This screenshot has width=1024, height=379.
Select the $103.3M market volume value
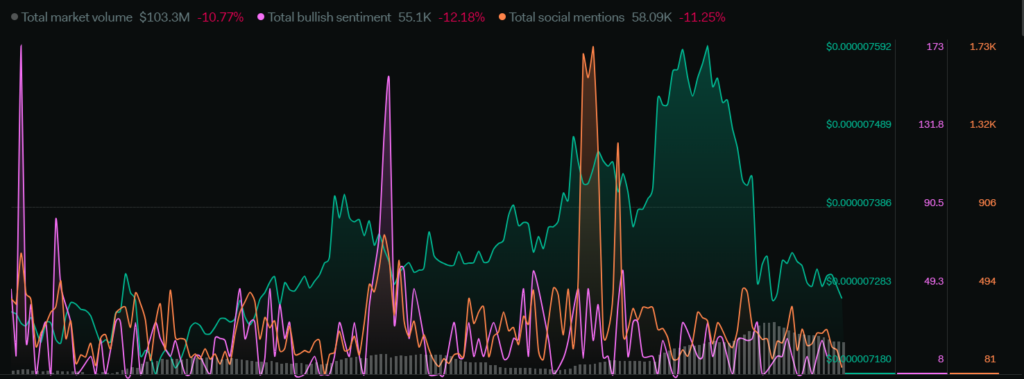coord(164,18)
